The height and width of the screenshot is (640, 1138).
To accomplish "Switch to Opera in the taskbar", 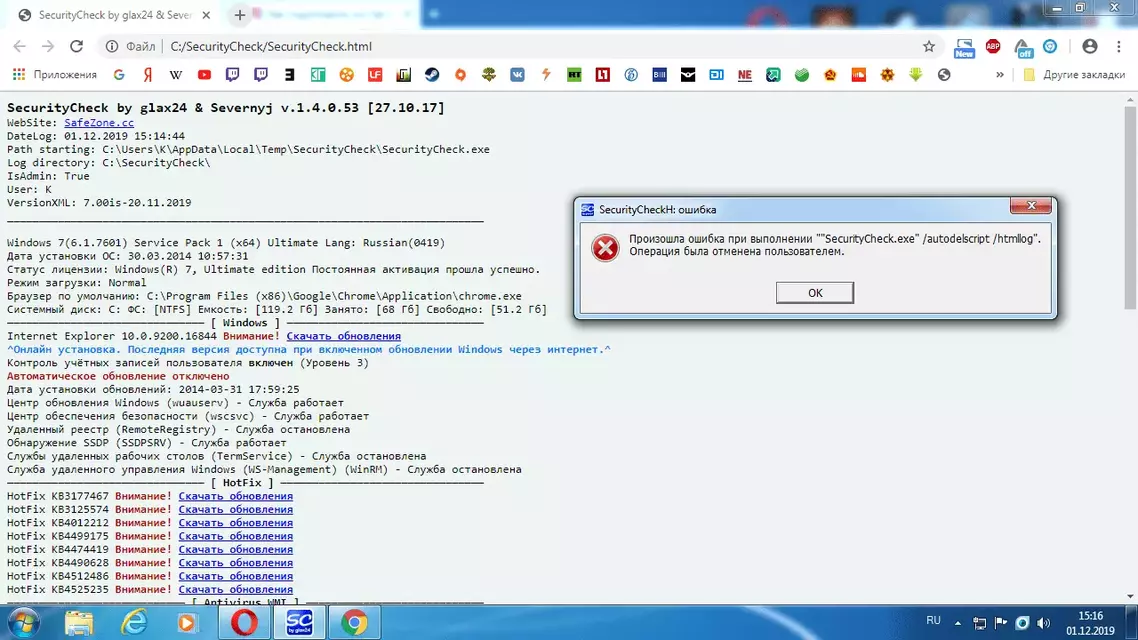I will tap(245, 623).
